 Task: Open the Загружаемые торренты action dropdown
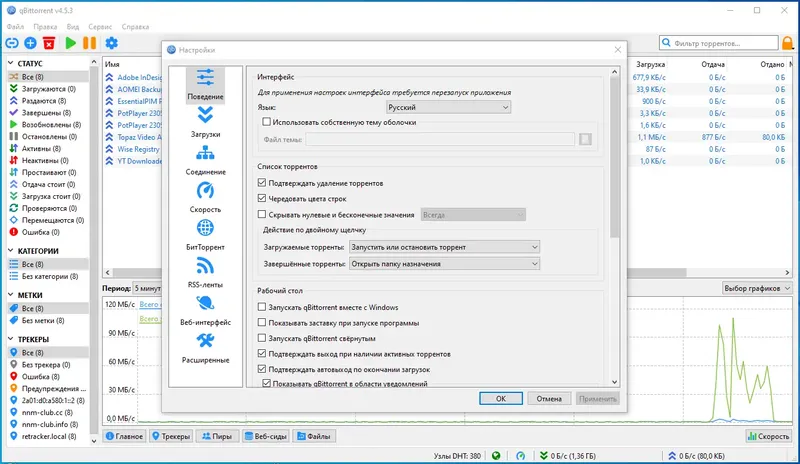444,247
